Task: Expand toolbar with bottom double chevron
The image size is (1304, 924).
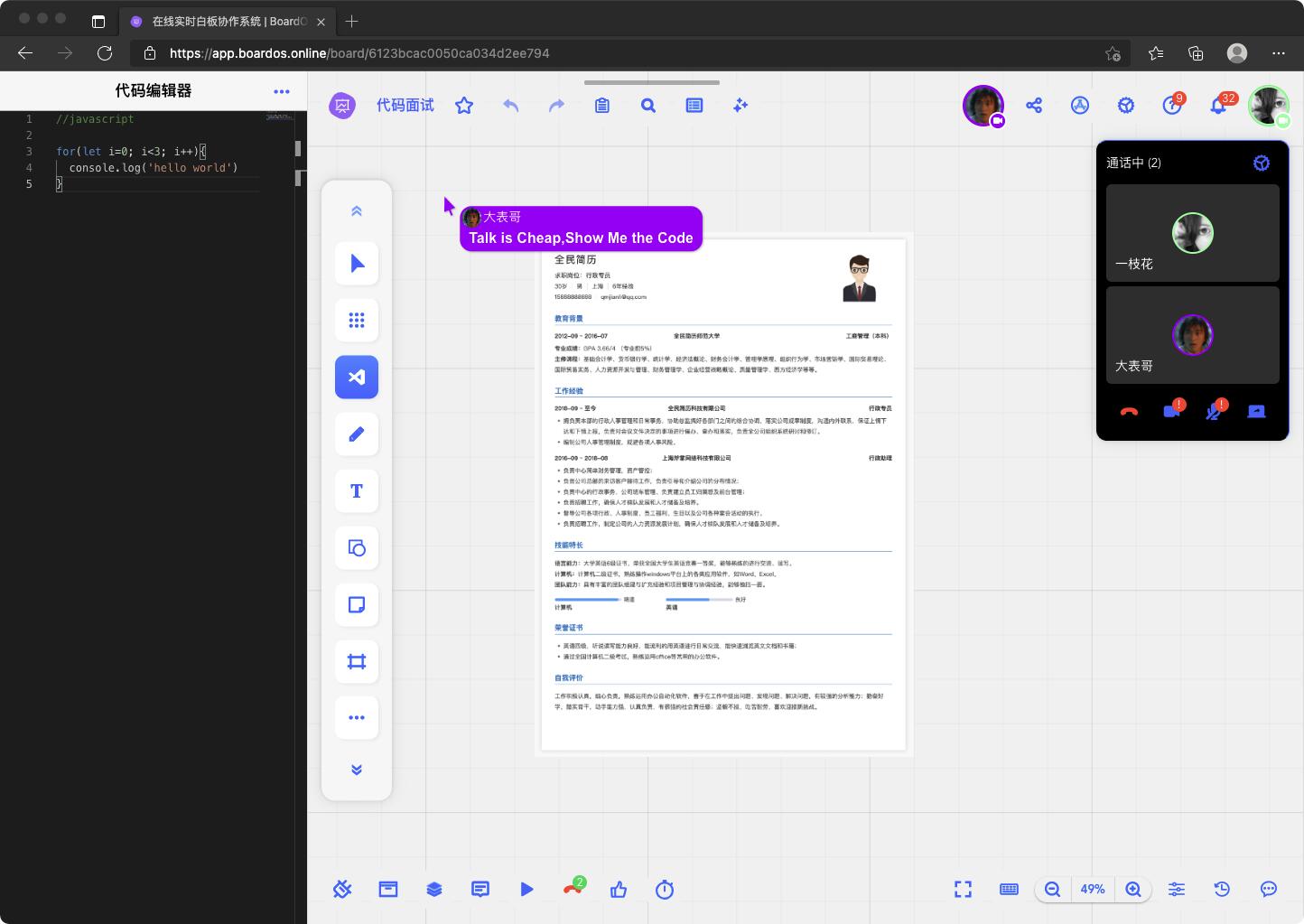Action: coord(357,770)
